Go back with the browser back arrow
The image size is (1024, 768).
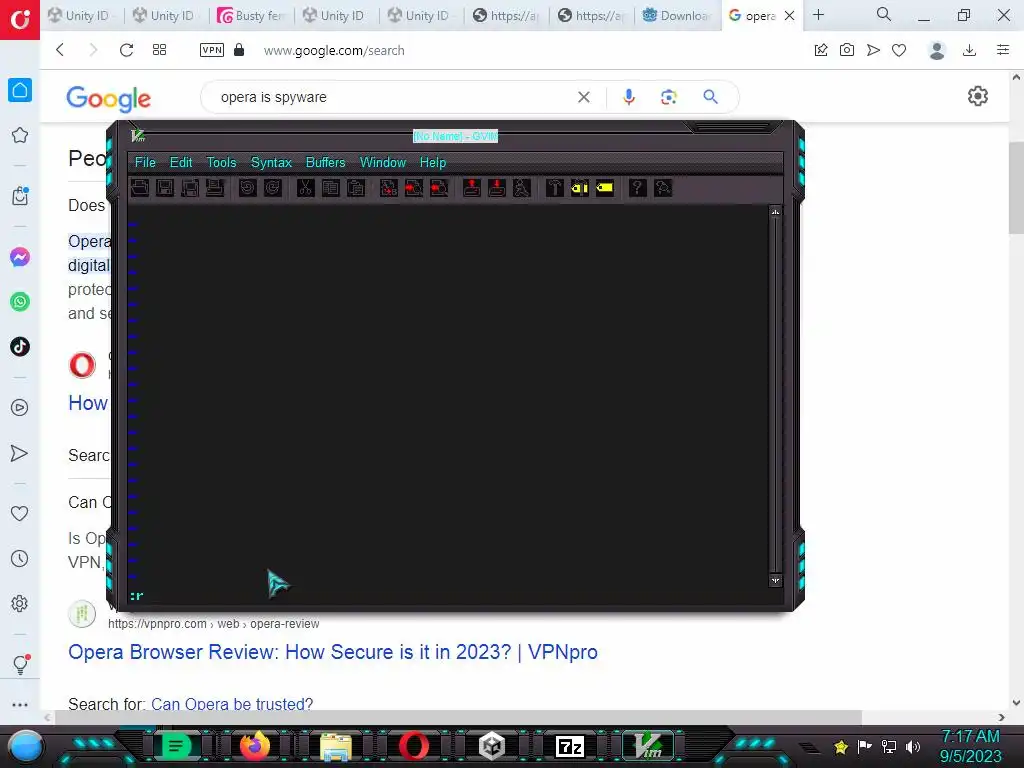(60, 50)
